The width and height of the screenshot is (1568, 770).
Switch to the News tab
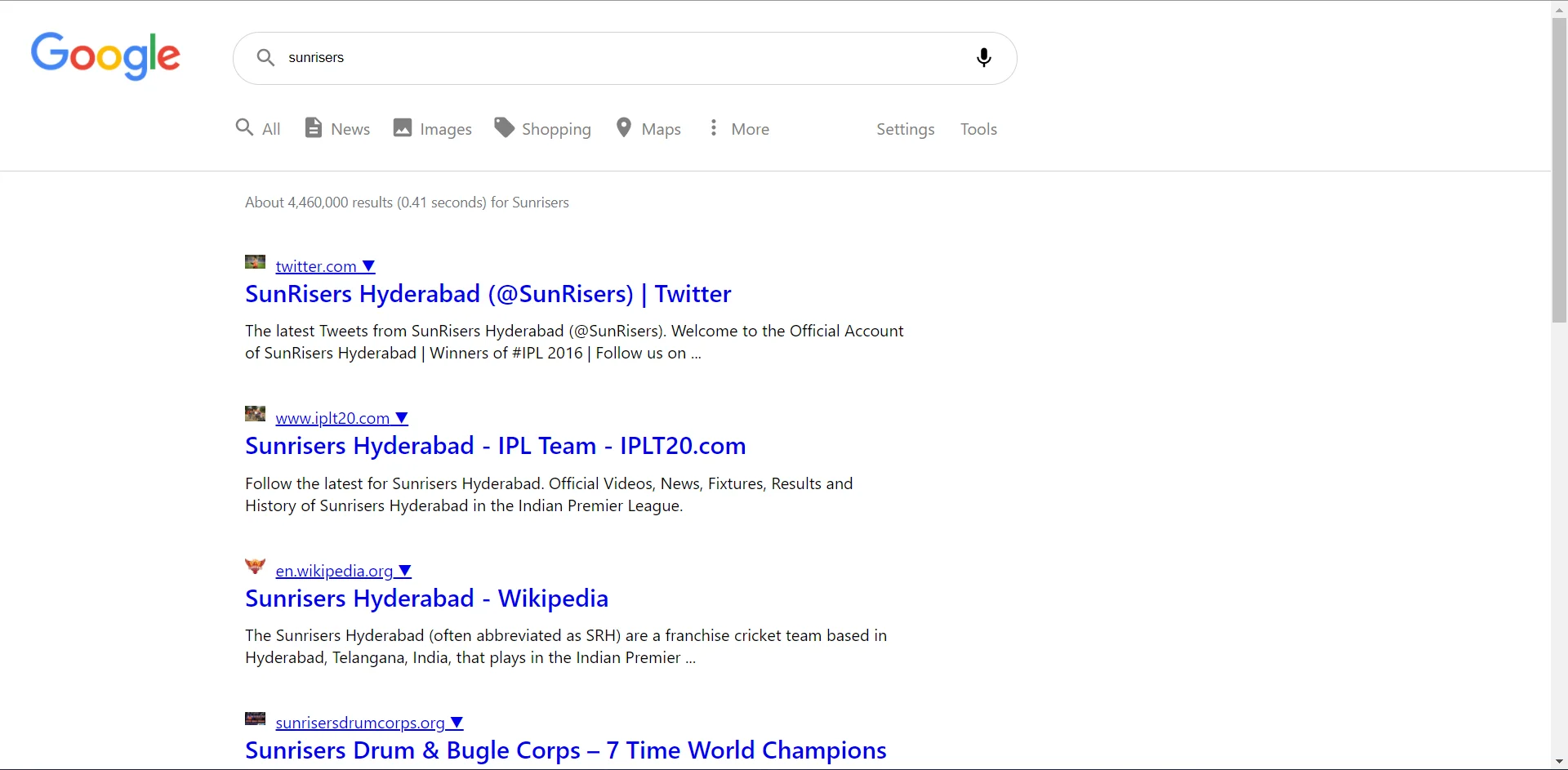pyautogui.click(x=337, y=128)
